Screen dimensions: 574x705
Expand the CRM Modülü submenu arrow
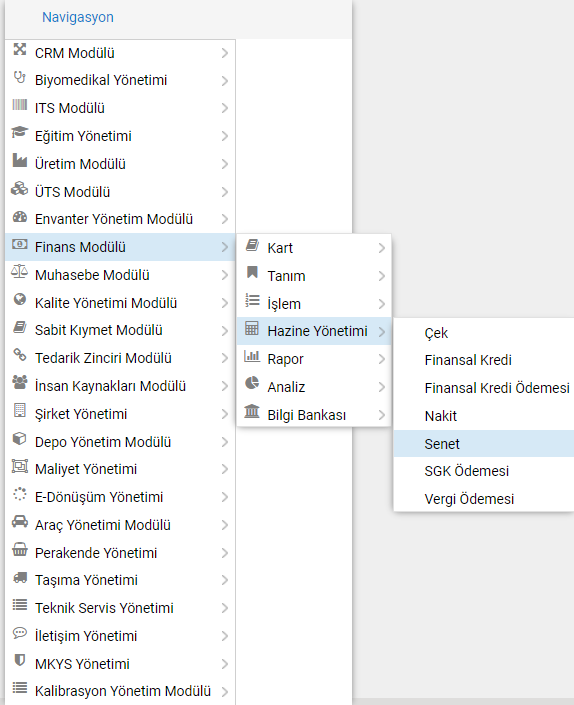click(225, 53)
